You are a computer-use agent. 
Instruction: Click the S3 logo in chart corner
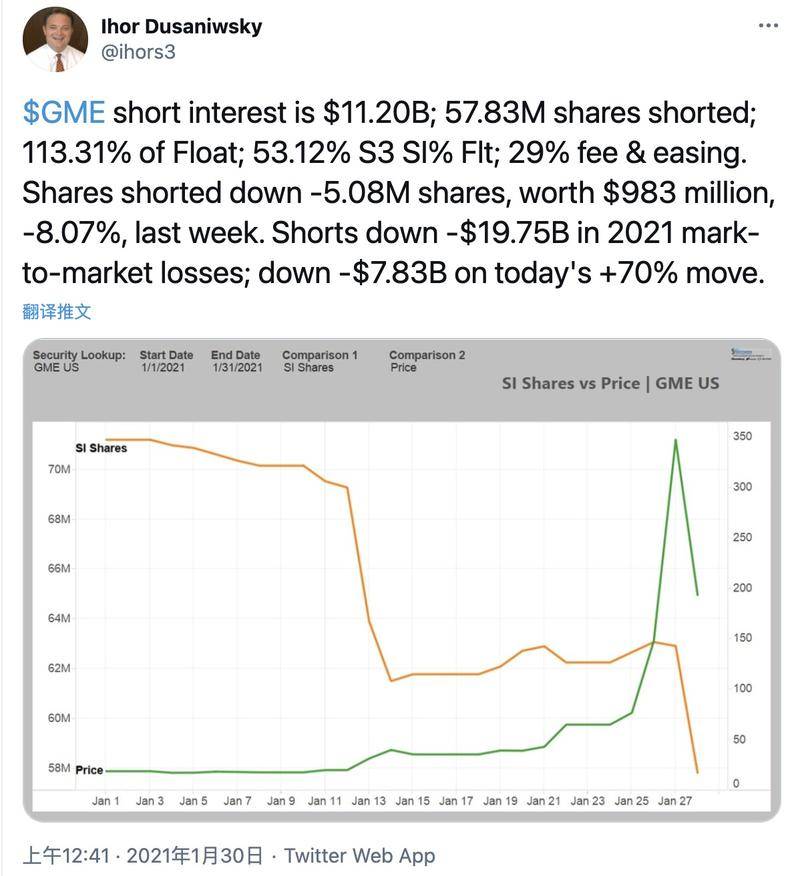point(752,356)
